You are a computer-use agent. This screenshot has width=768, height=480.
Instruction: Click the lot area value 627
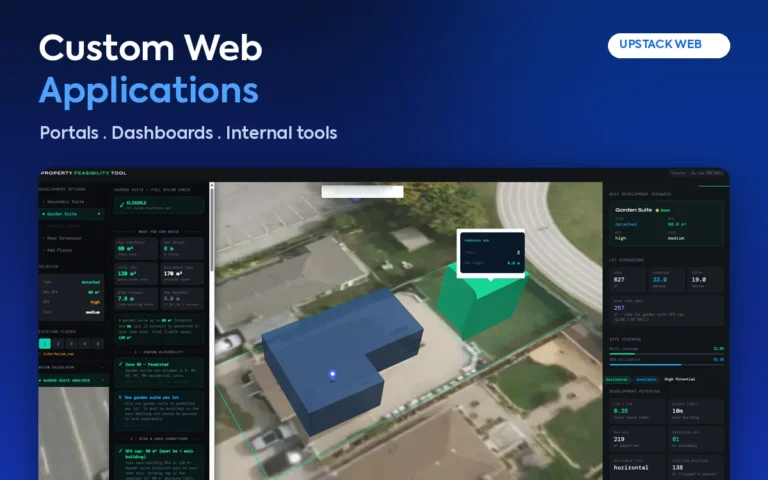pos(619,280)
